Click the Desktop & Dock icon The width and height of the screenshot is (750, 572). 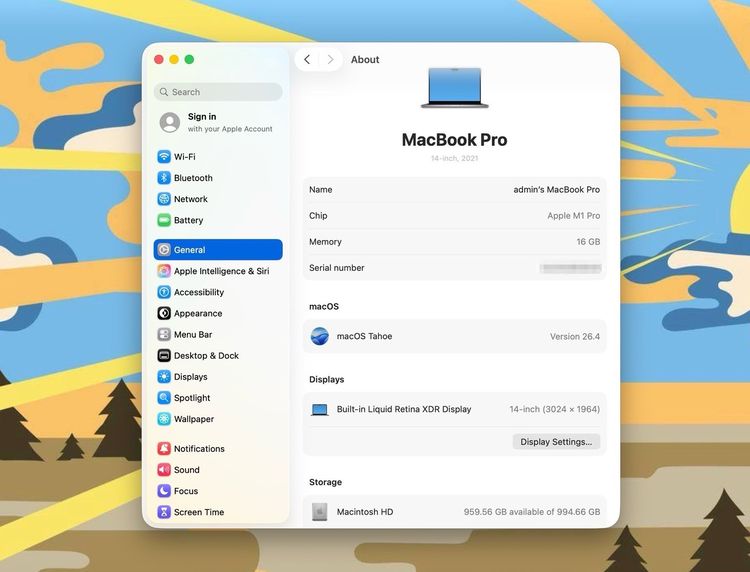[x=164, y=355]
